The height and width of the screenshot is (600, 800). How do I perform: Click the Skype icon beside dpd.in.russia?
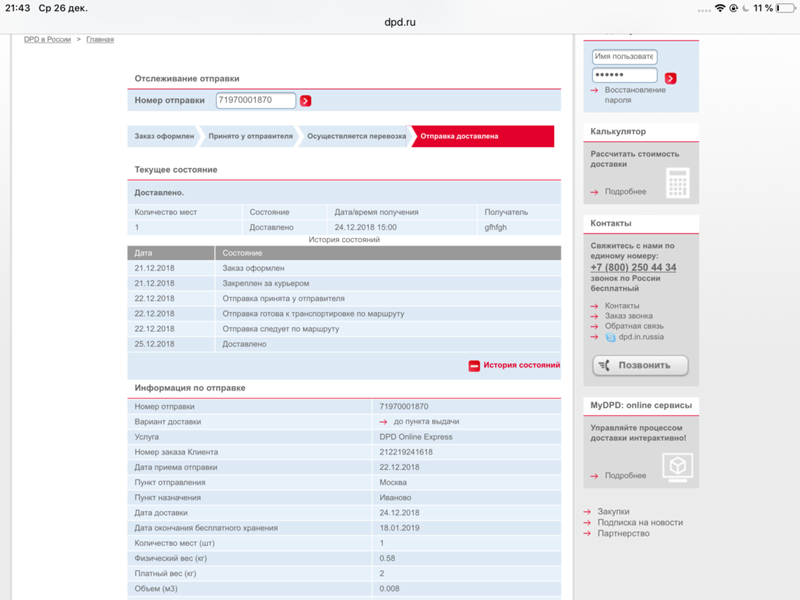(x=610, y=337)
